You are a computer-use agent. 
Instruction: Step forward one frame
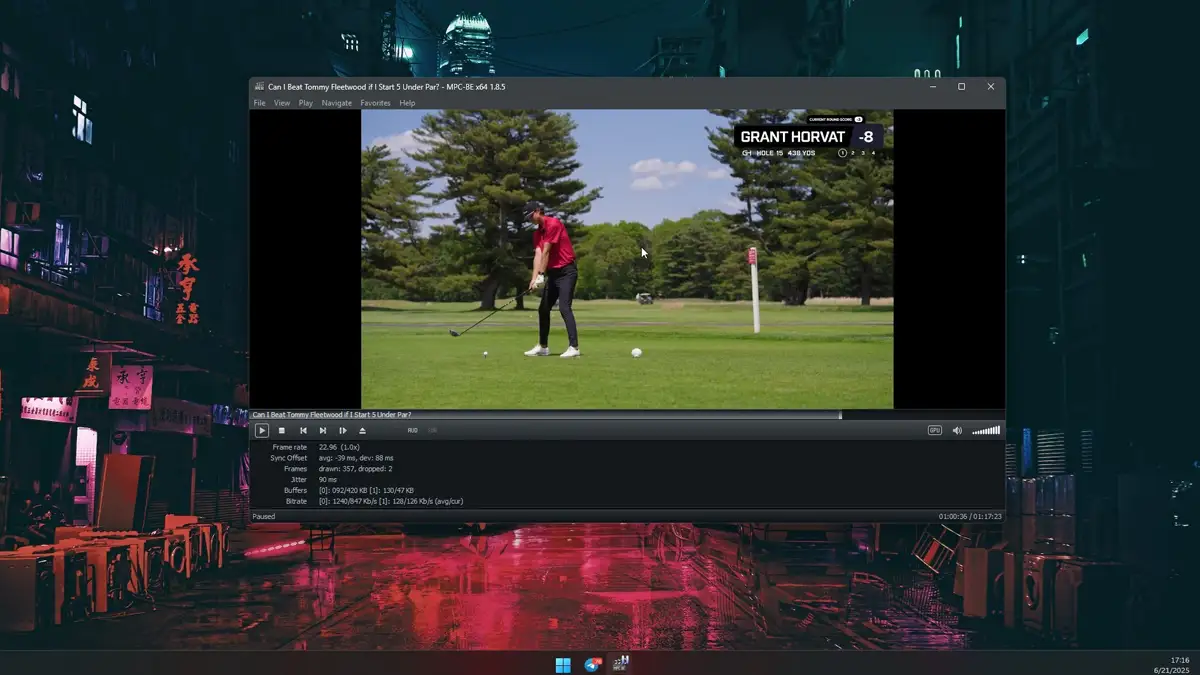pyautogui.click(x=343, y=430)
